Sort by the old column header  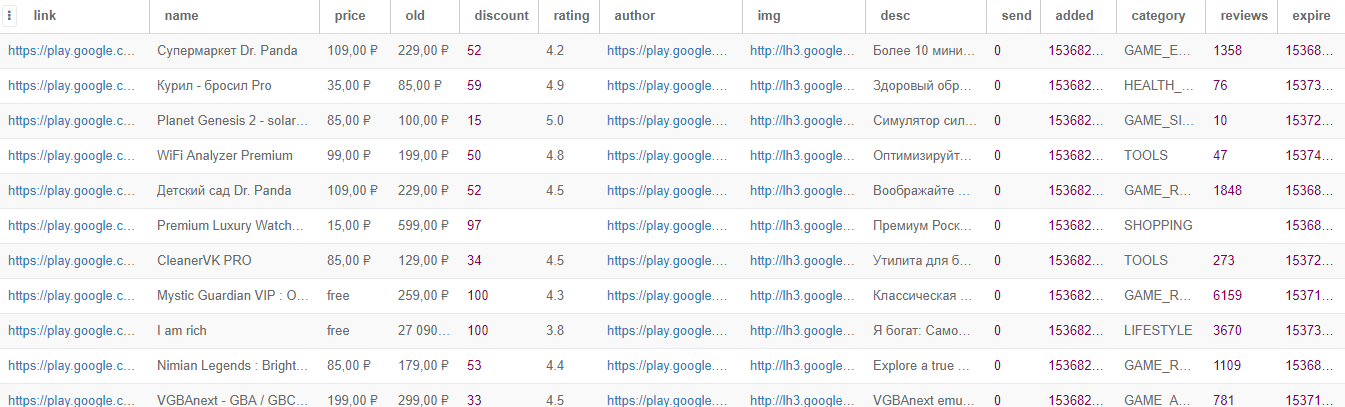[415, 16]
